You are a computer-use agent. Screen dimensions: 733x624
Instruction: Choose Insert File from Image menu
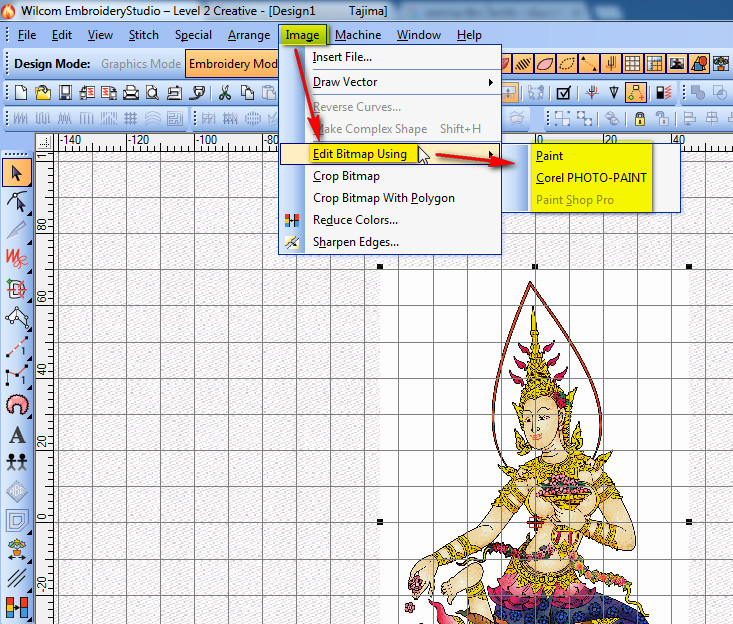(x=390, y=57)
